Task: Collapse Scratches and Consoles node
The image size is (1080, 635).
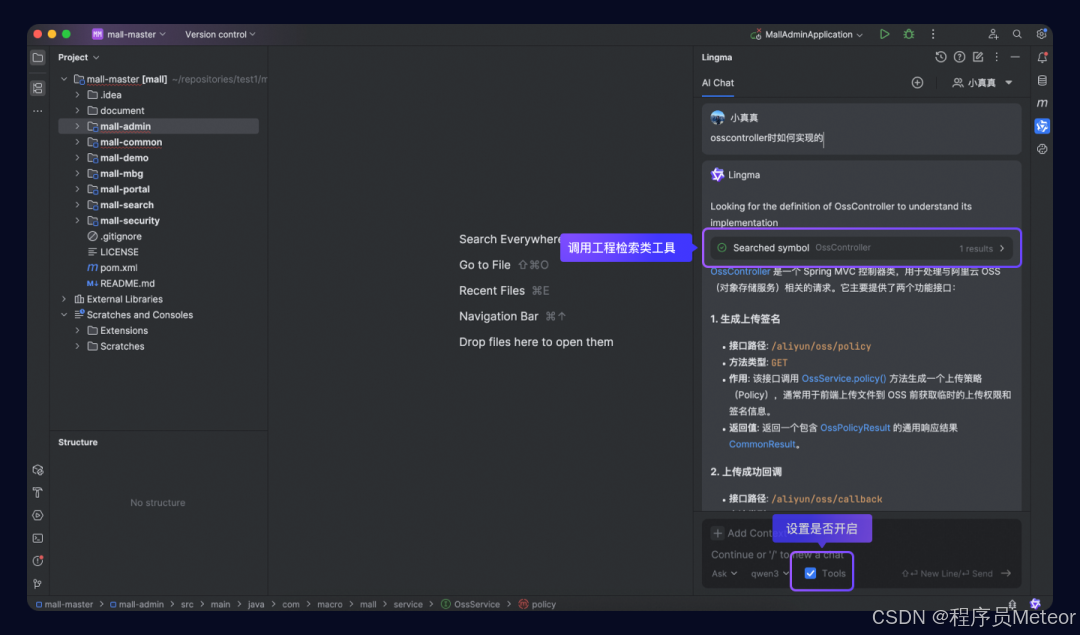Action: tap(64, 315)
